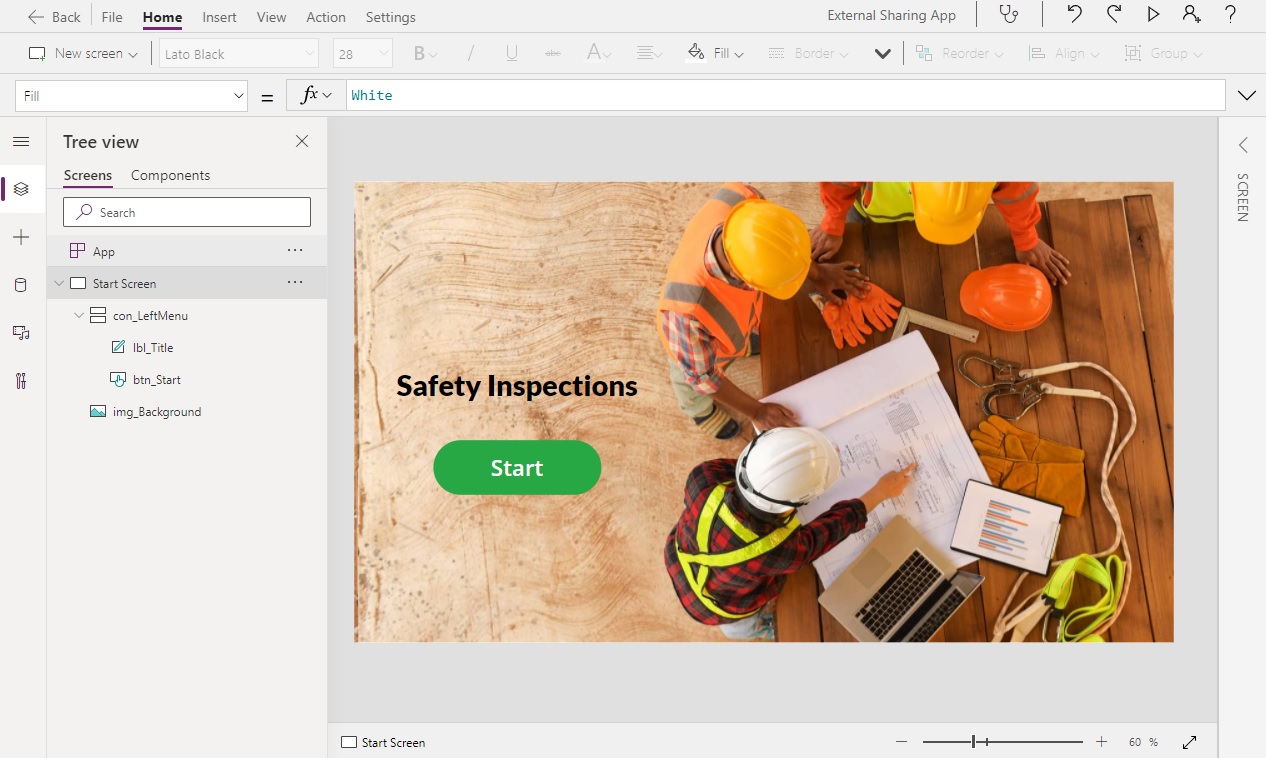Collapse the Start Screen tree node
Viewport: 1266px width, 758px height.
click(x=59, y=284)
